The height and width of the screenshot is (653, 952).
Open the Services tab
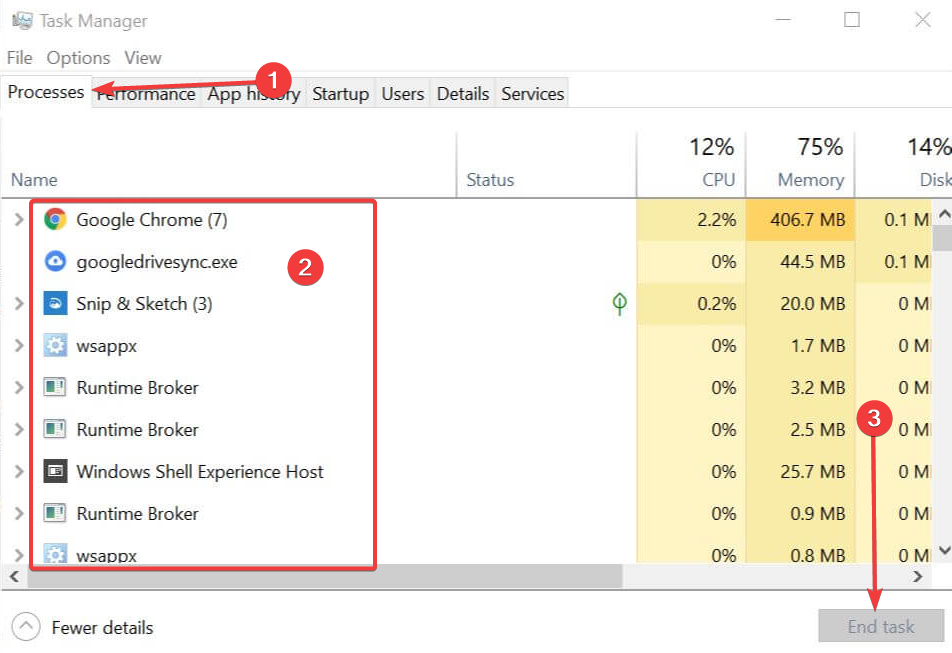click(x=532, y=93)
